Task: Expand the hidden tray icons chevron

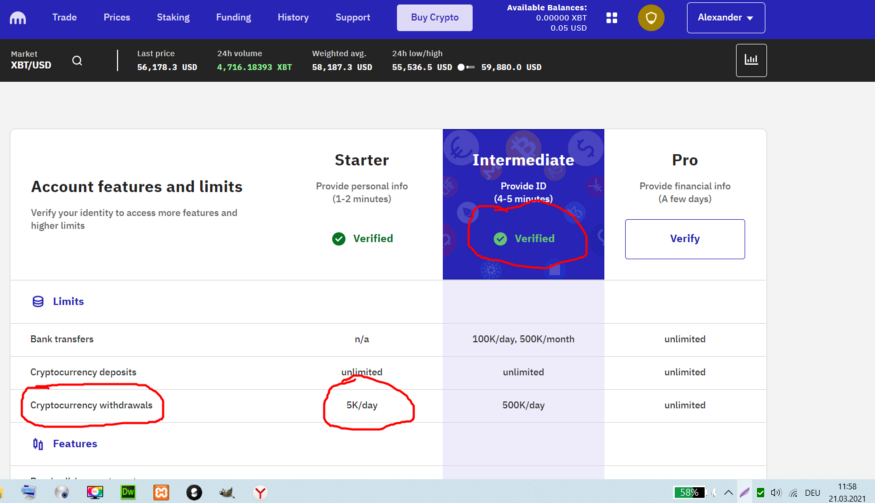Action: (728, 492)
